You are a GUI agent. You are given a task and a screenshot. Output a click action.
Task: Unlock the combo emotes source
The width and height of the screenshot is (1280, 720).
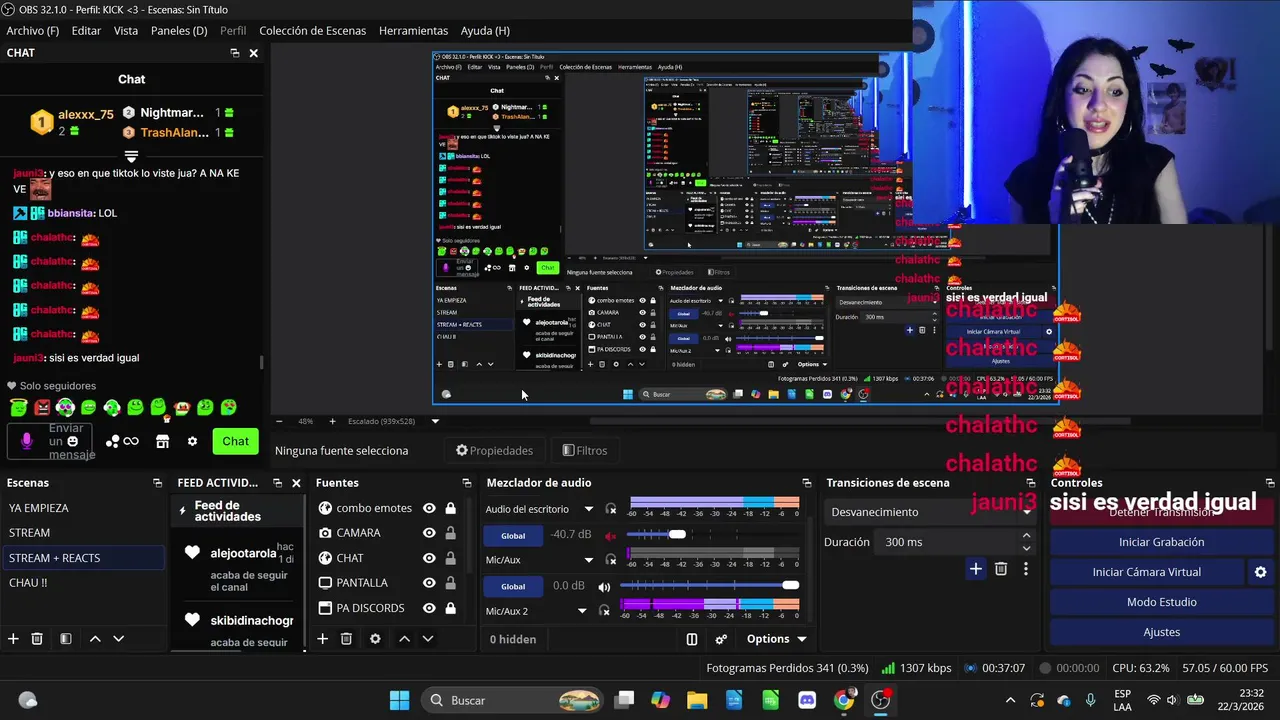point(450,508)
